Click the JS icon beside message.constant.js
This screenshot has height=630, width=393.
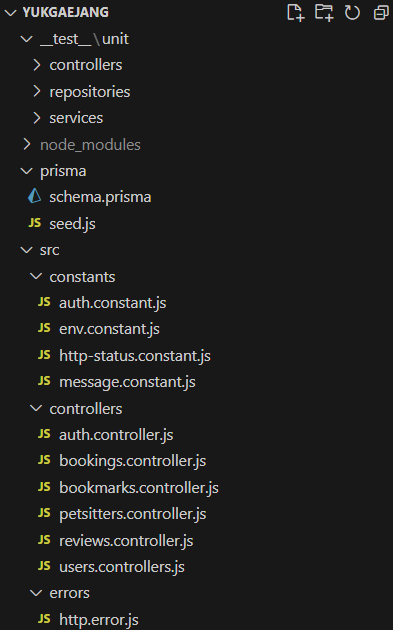click(44, 381)
